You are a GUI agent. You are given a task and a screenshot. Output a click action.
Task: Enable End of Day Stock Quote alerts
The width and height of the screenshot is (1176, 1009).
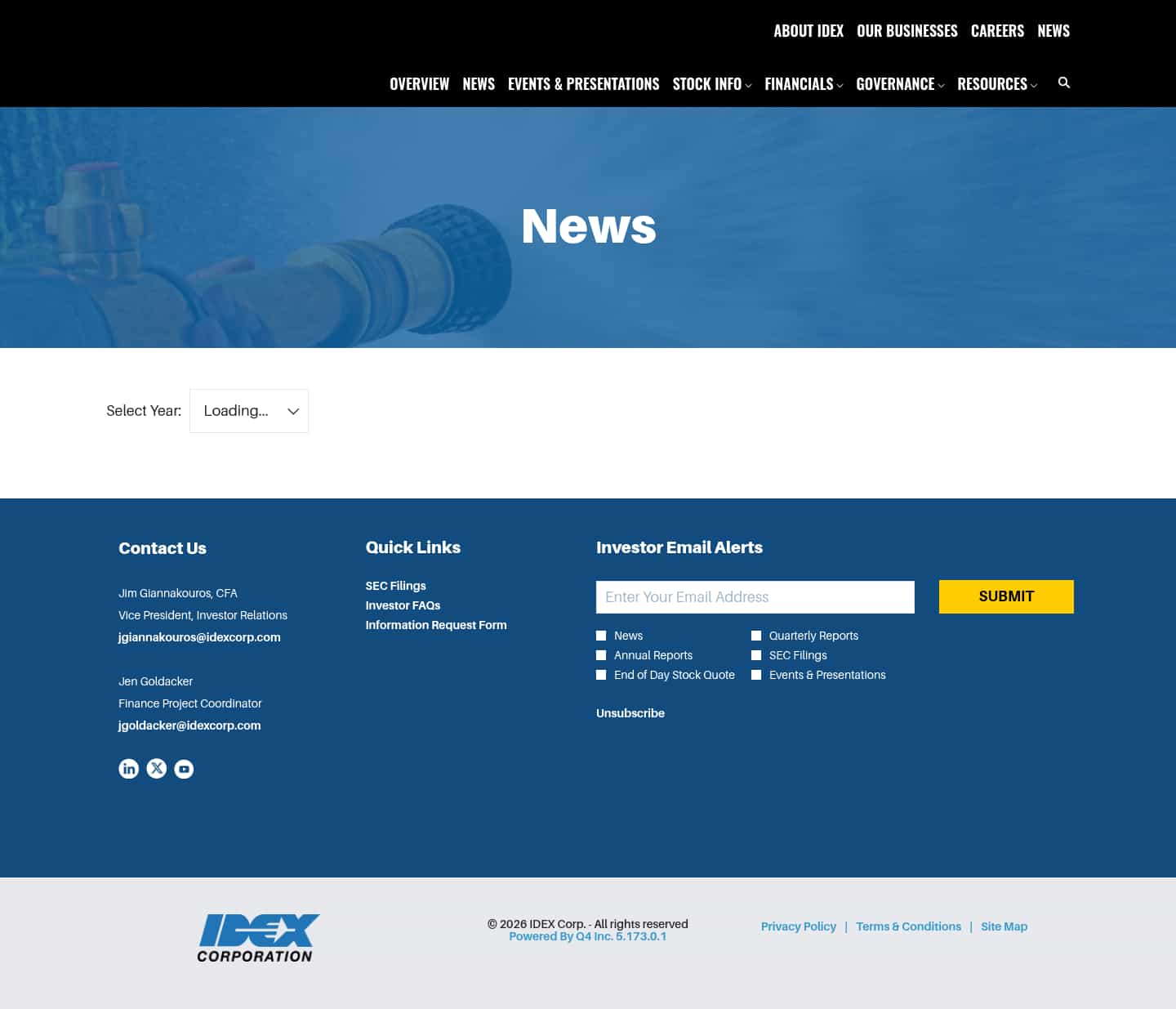coord(601,674)
